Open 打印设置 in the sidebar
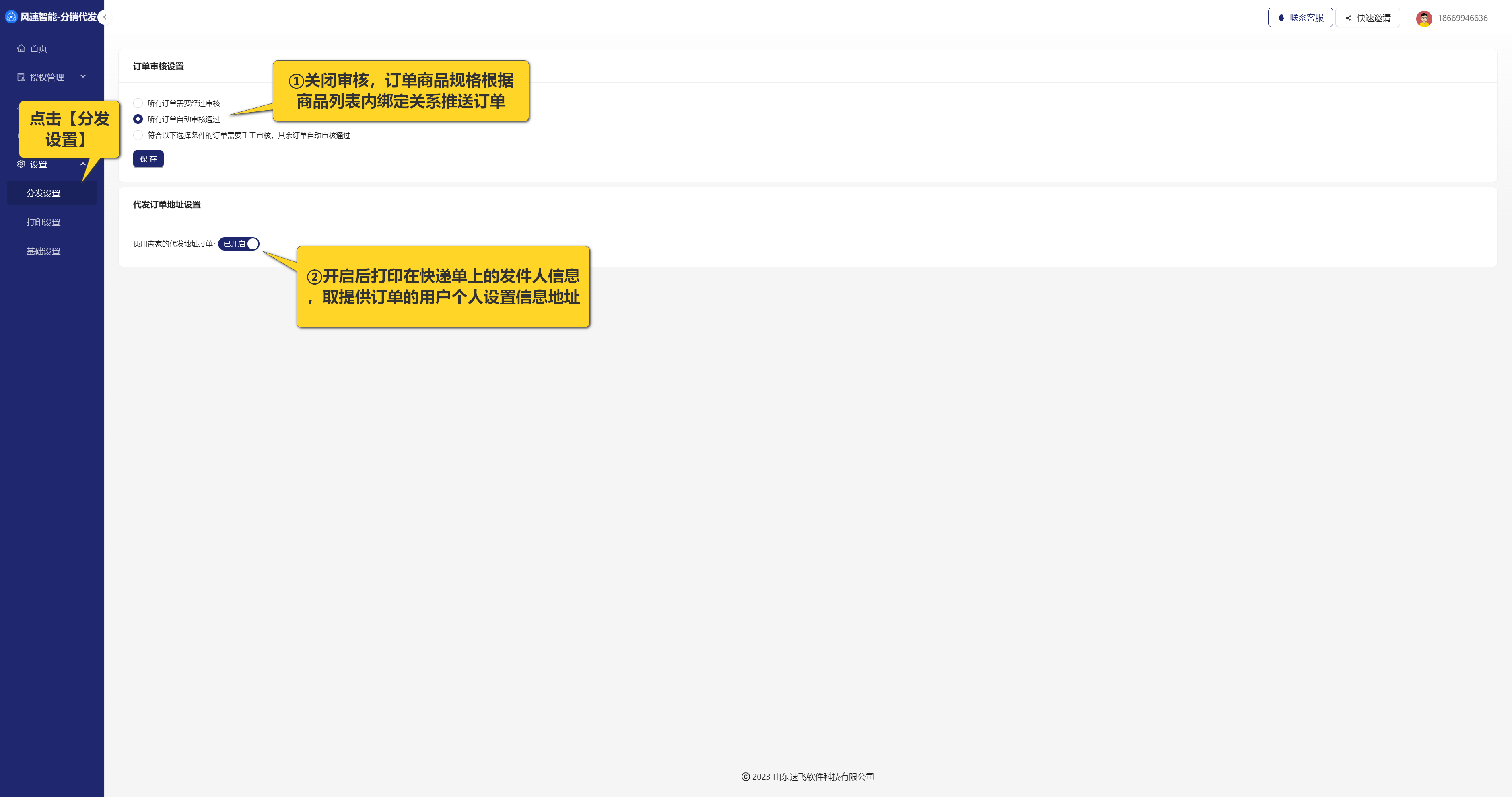 point(43,222)
